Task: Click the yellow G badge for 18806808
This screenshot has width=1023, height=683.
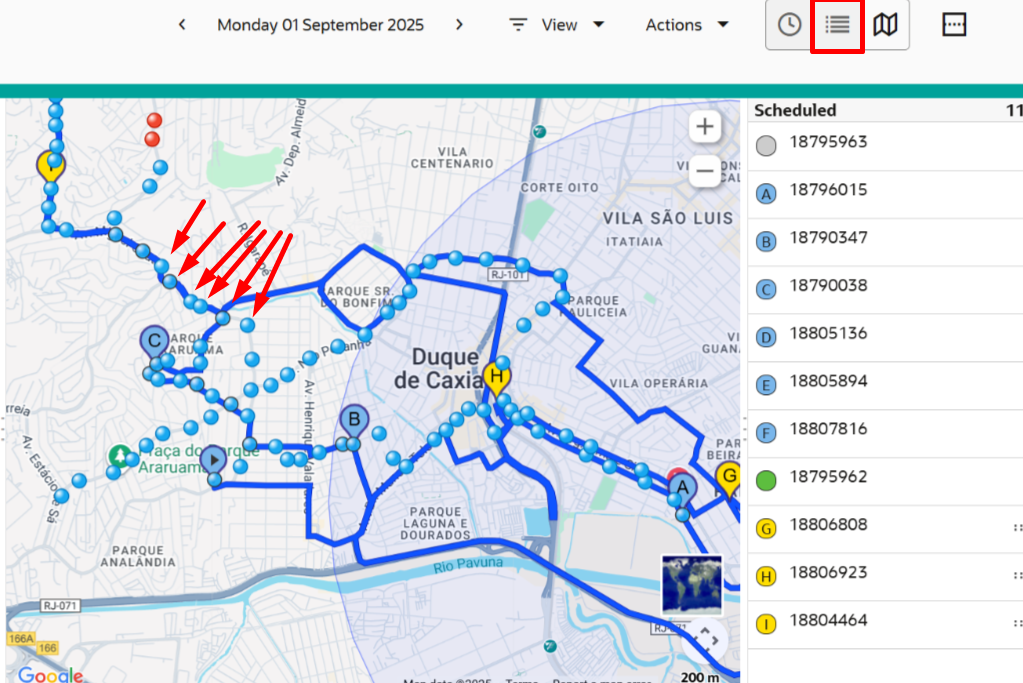Action: (x=766, y=528)
